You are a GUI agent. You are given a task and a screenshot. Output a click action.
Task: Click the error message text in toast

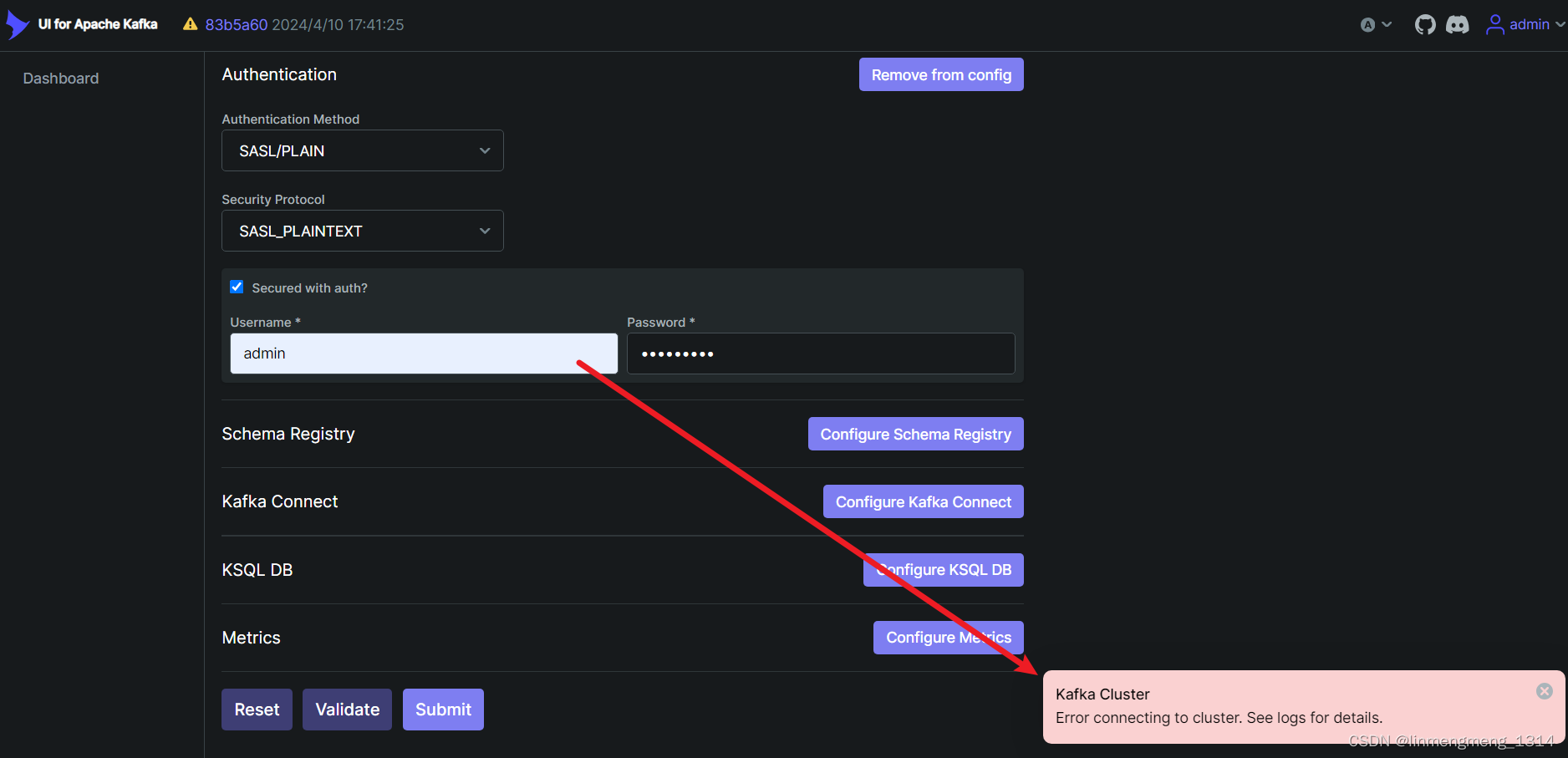(x=1219, y=718)
